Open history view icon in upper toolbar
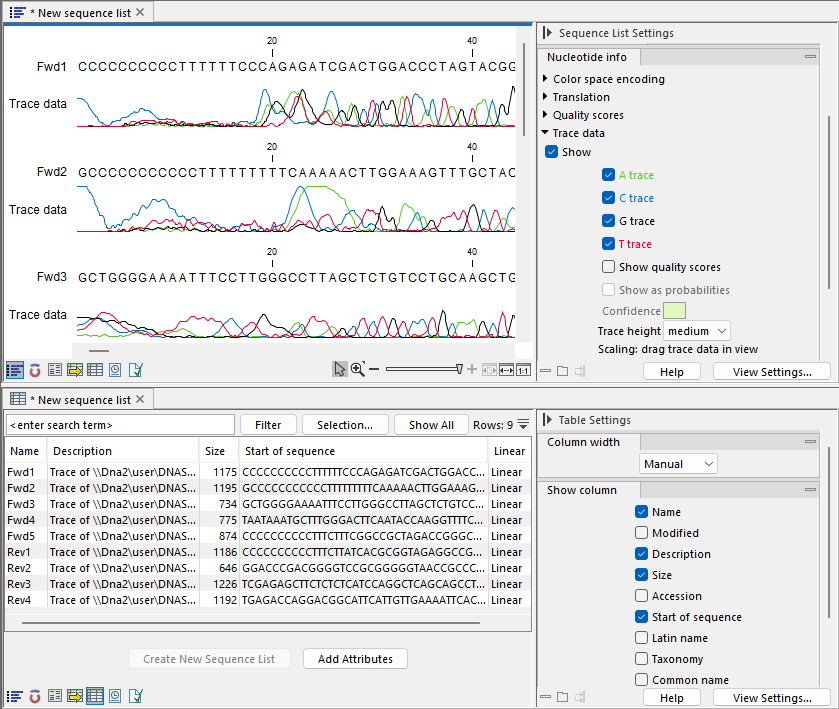 115,370
